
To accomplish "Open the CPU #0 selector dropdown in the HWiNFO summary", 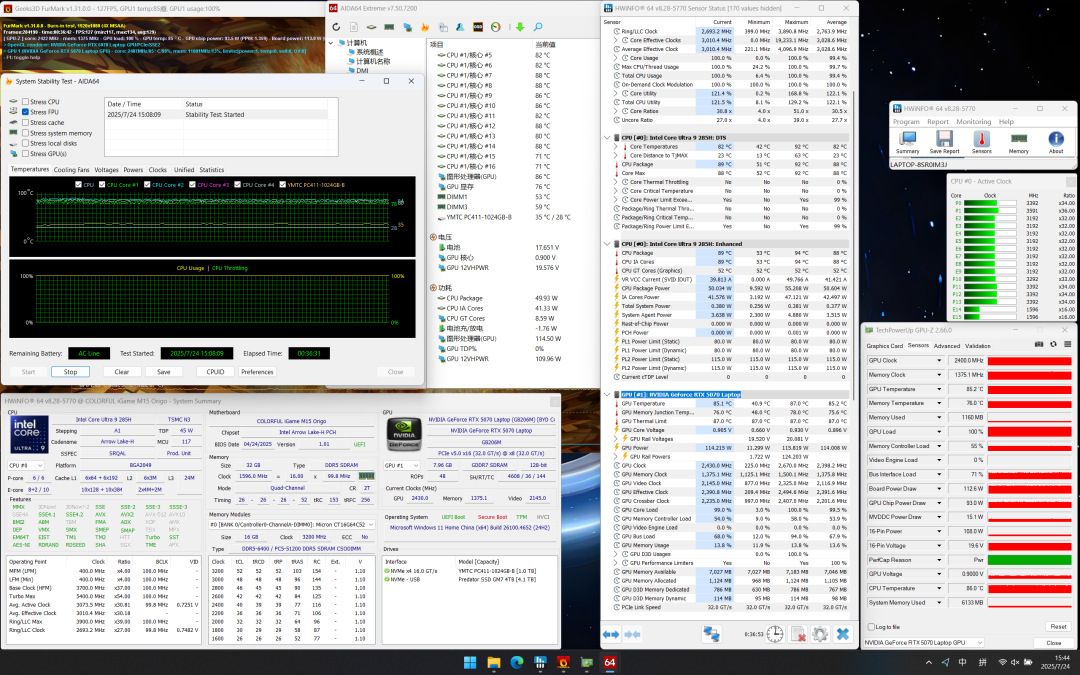I will click(26, 466).
